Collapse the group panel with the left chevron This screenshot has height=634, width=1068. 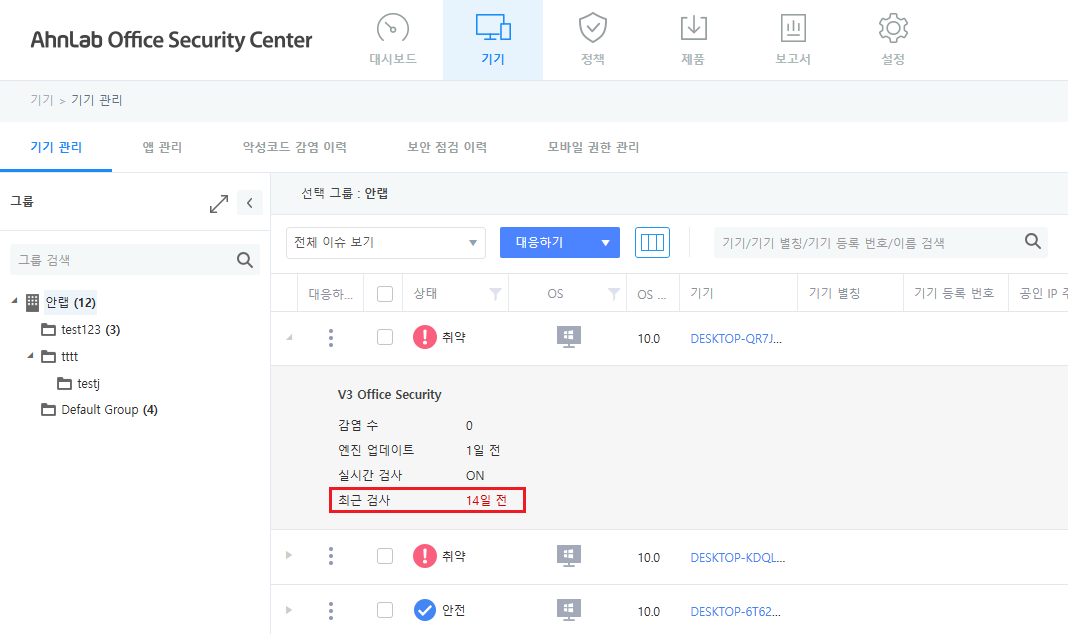250,203
